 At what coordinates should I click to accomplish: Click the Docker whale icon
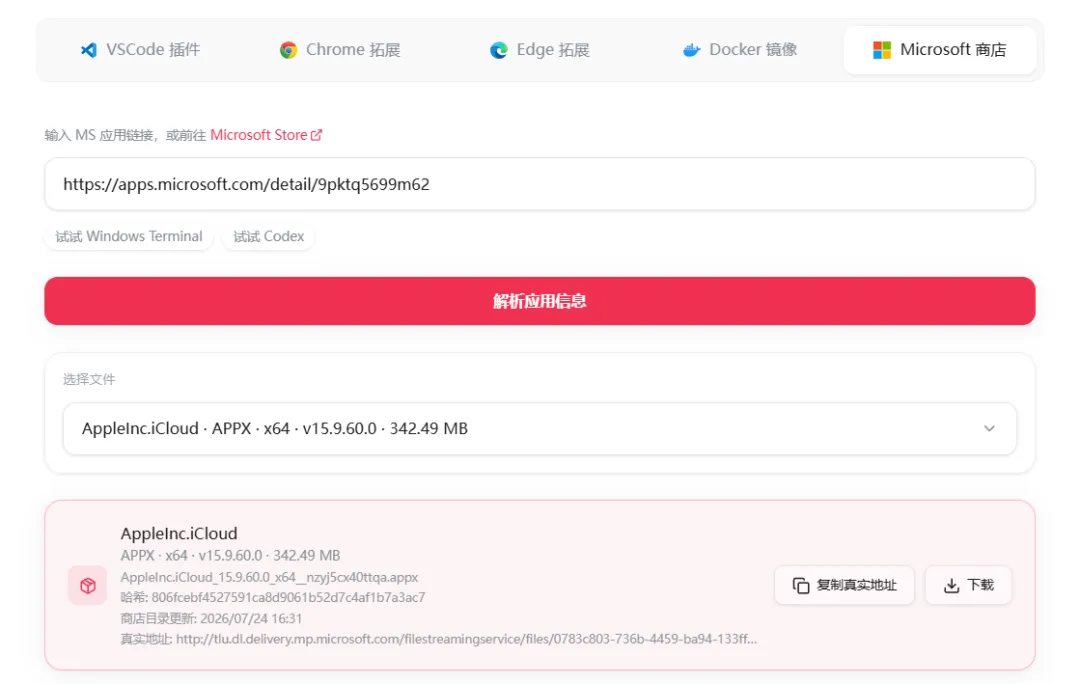tap(691, 50)
